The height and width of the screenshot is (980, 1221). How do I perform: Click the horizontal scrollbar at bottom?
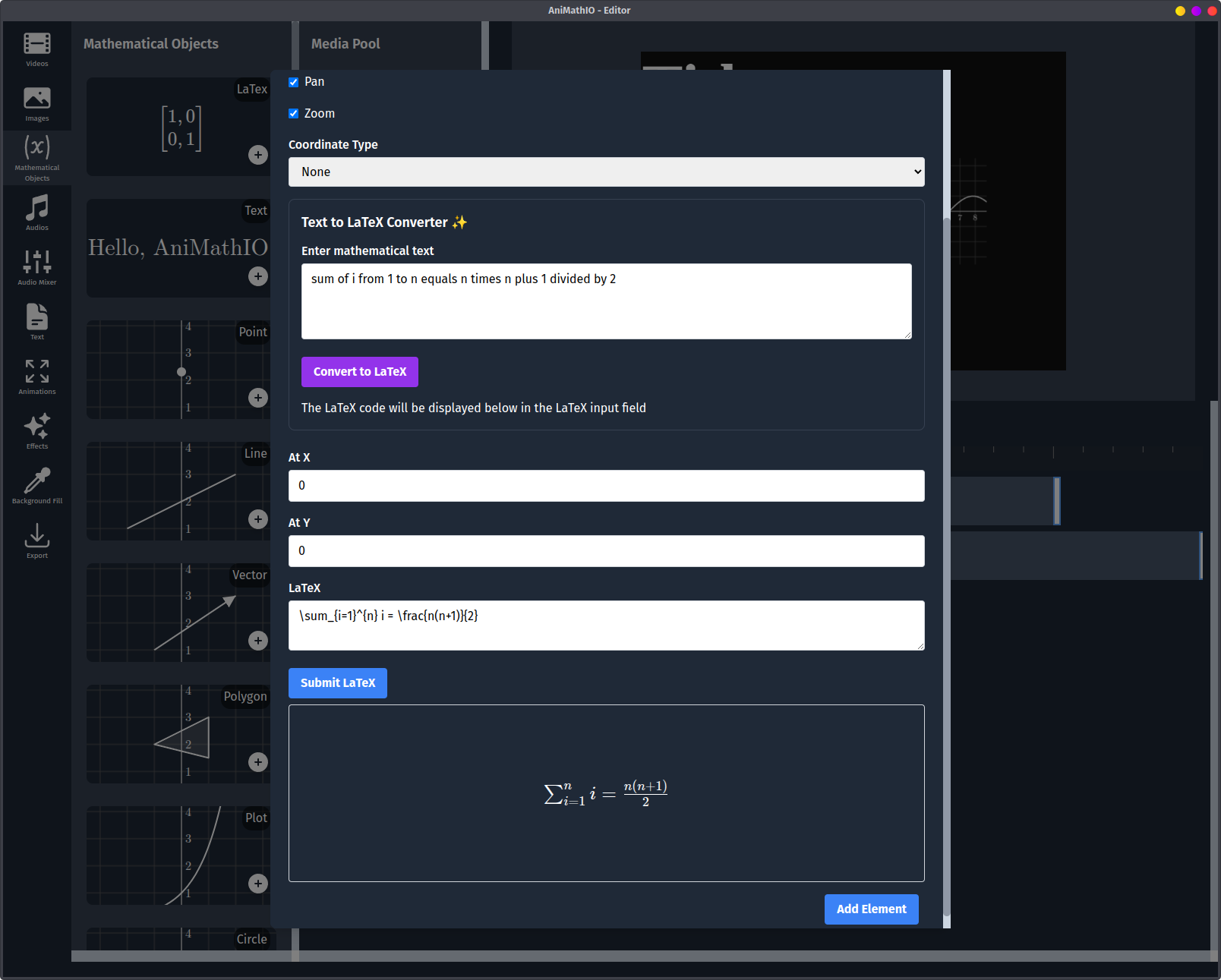(x=642, y=956)
